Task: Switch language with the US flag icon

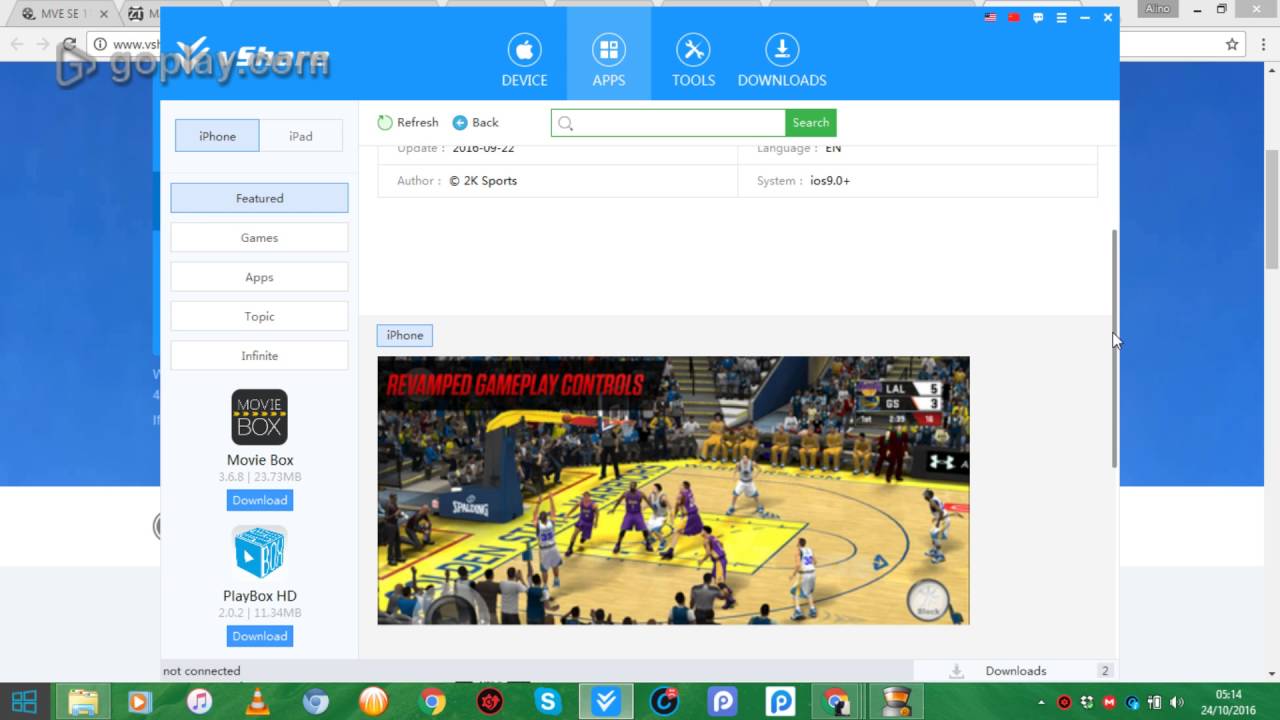Action: (x=990, y=18)
